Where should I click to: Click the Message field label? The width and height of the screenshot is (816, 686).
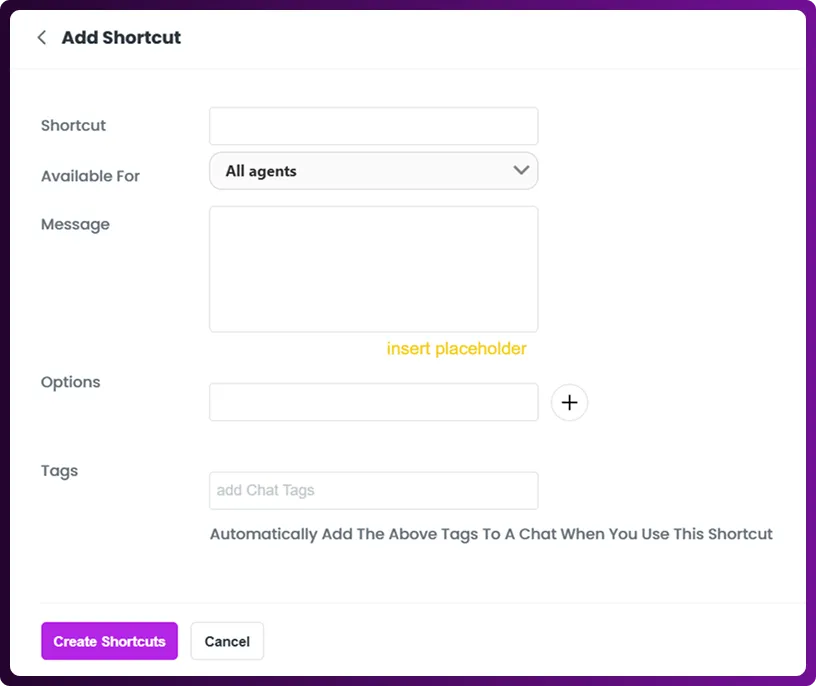click(x=75, y=225)
